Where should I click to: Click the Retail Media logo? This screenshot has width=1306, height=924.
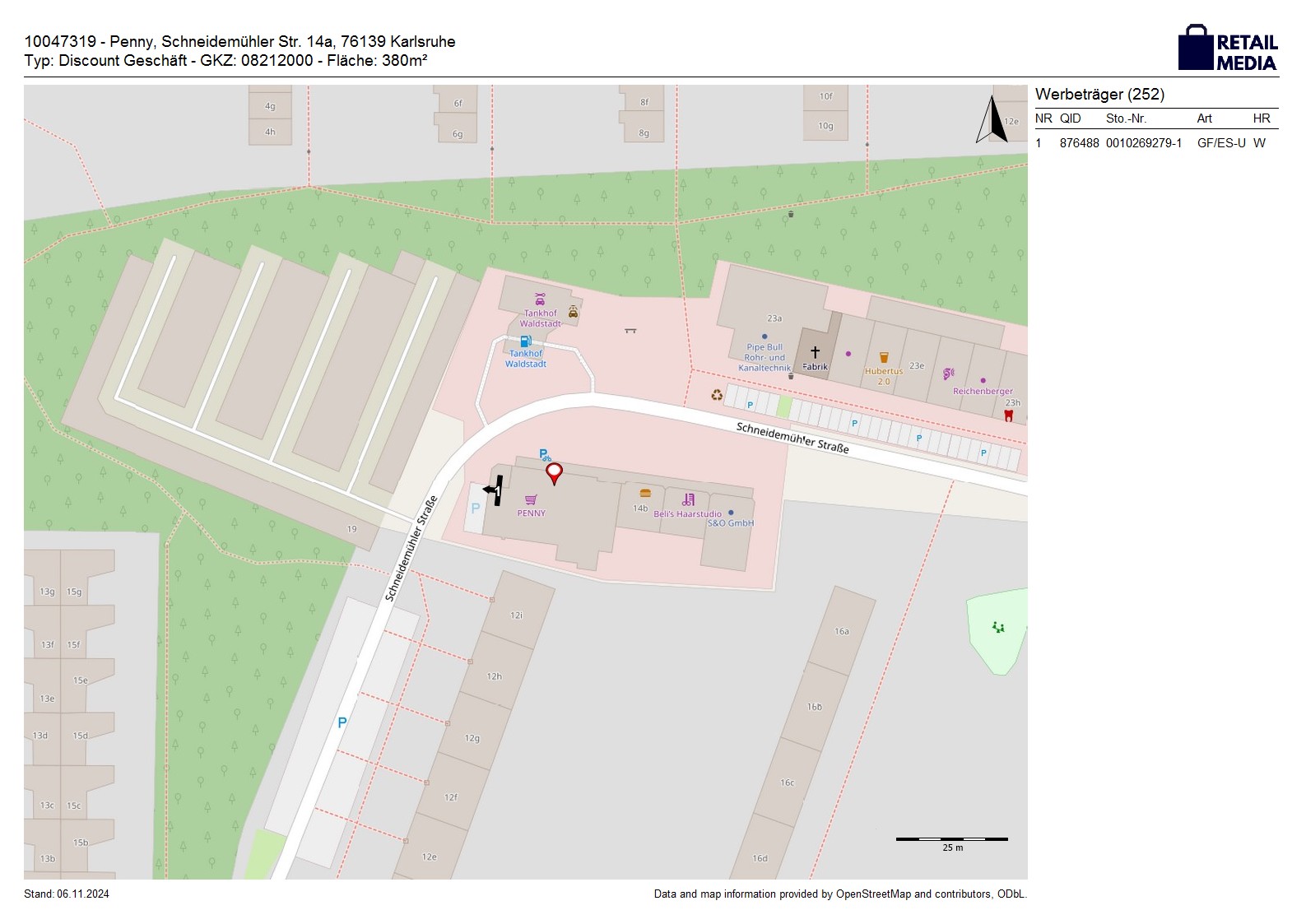pos(1228,48)
